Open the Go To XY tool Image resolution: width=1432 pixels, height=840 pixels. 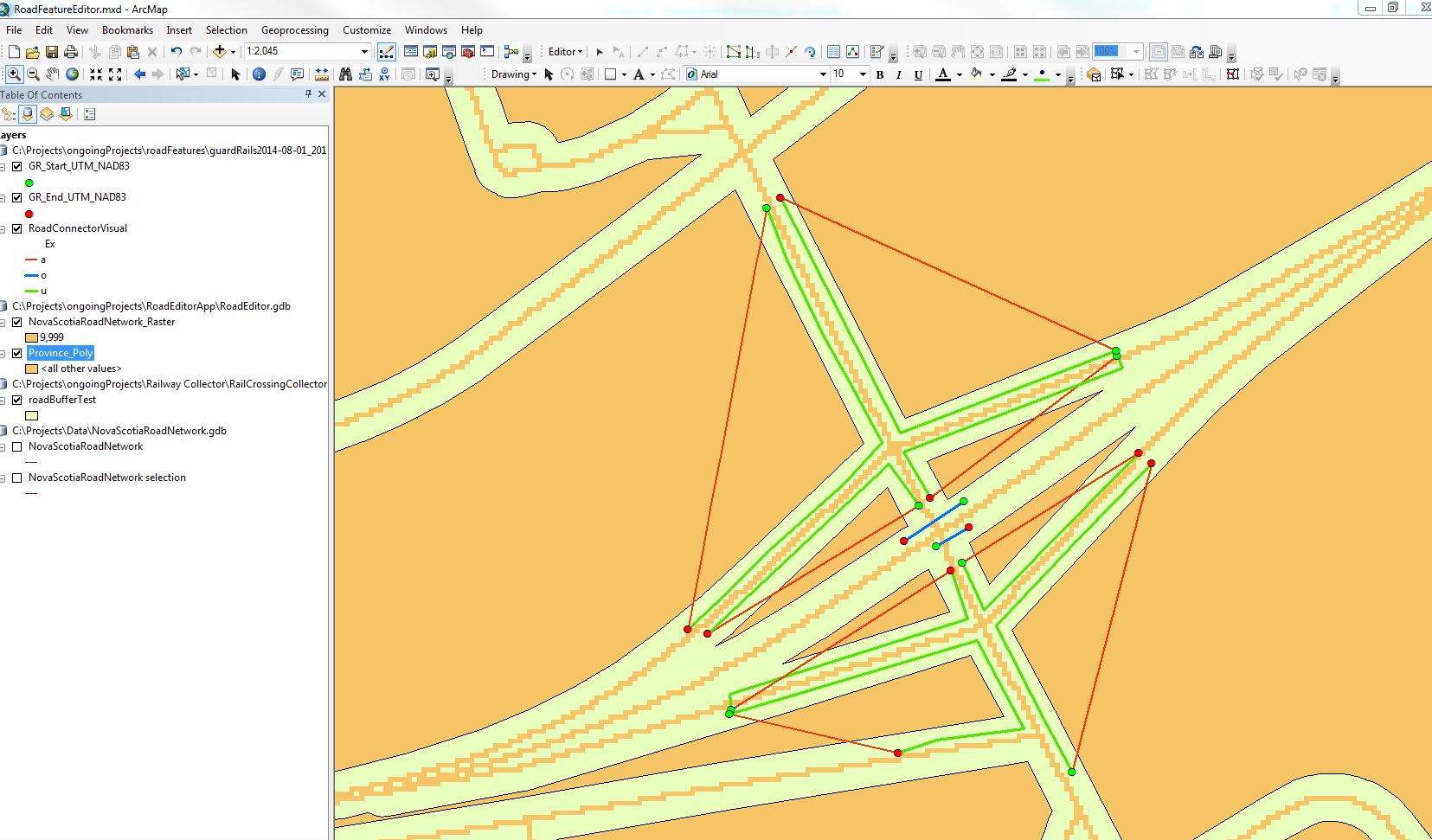click(x=384, y=74)
